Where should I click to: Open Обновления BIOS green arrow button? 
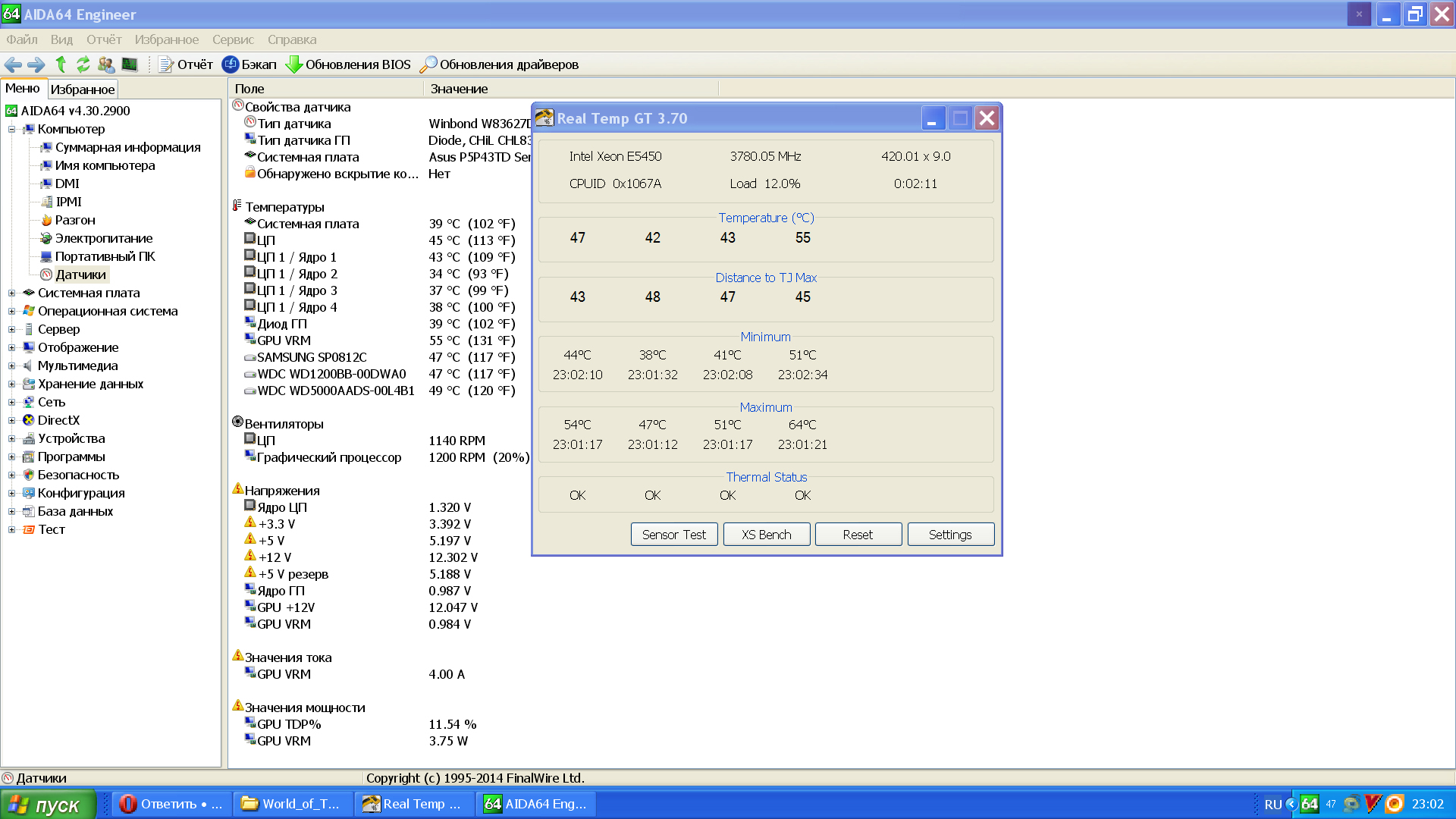coord(348,64)
